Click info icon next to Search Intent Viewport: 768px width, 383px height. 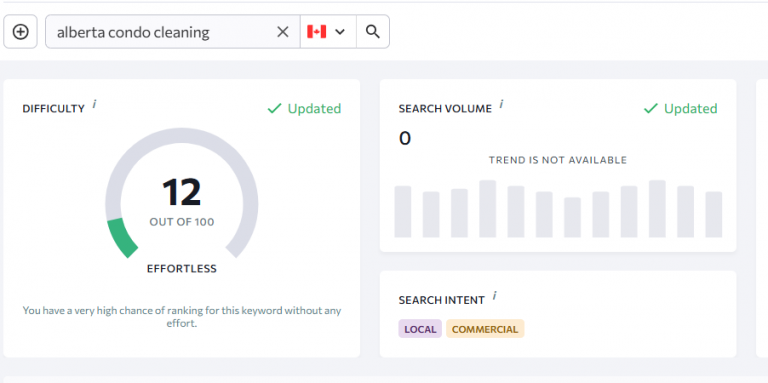495,295
